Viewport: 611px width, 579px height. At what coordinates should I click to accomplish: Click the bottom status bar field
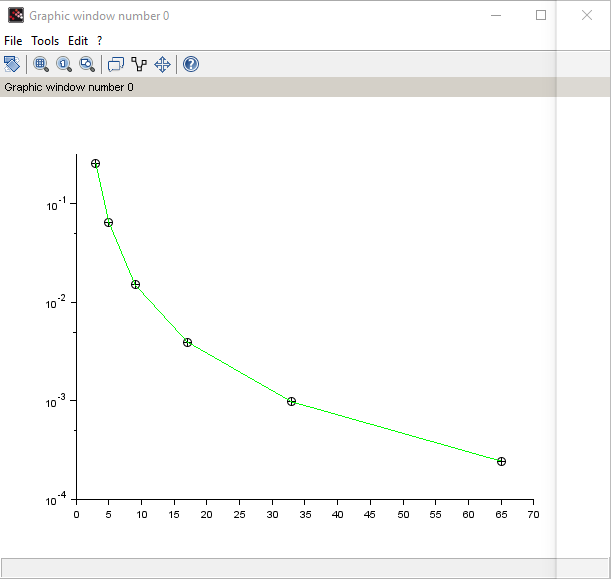[306, 568]
